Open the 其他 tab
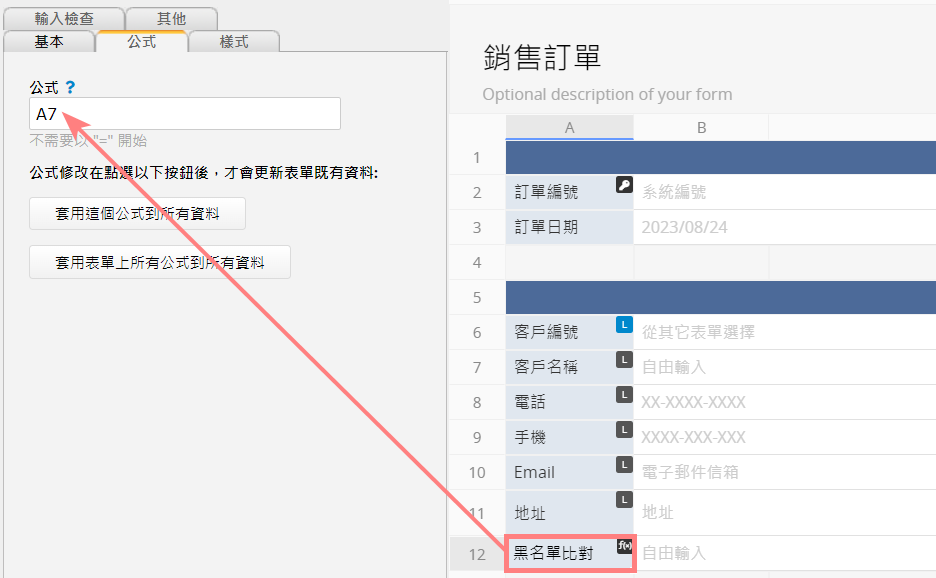This screenshot has height=578, width=936. (x=171, y=19)
